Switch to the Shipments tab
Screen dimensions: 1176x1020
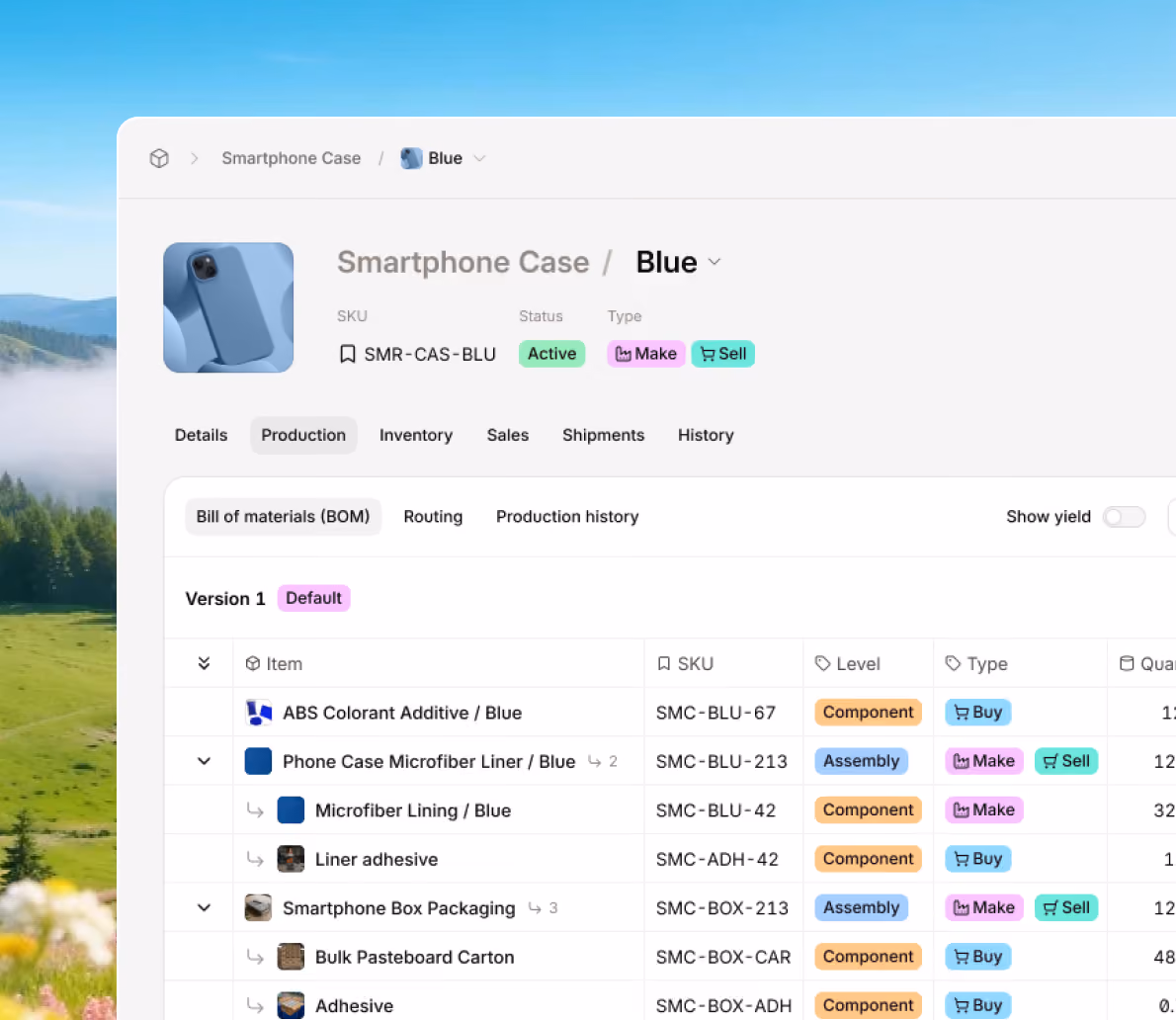(x=604, y=435)
